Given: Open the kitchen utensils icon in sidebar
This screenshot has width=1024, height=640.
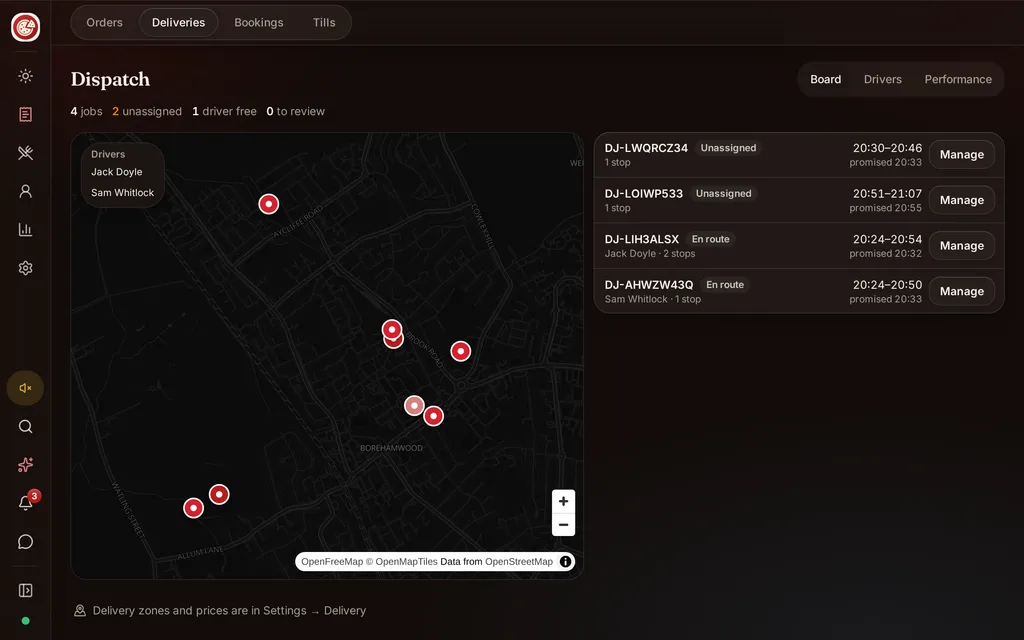Looking at the screenshot, I should click(x=25, y=153).
